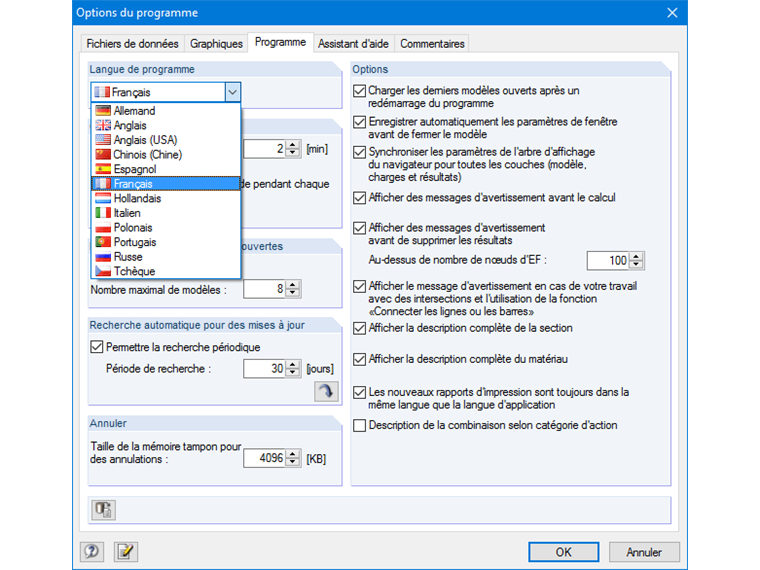Open the Assistant d'aide tab
Viewport: 760px width, 570px height.
[353, 44]
